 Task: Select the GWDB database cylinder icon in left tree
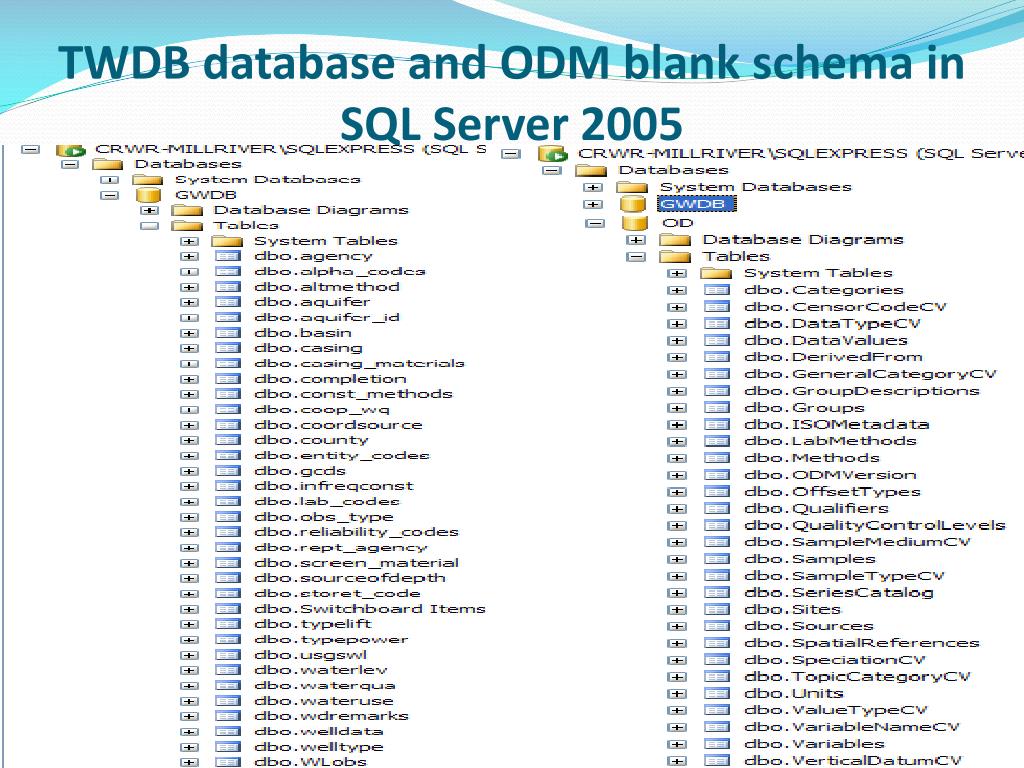[x=148, y=195]
